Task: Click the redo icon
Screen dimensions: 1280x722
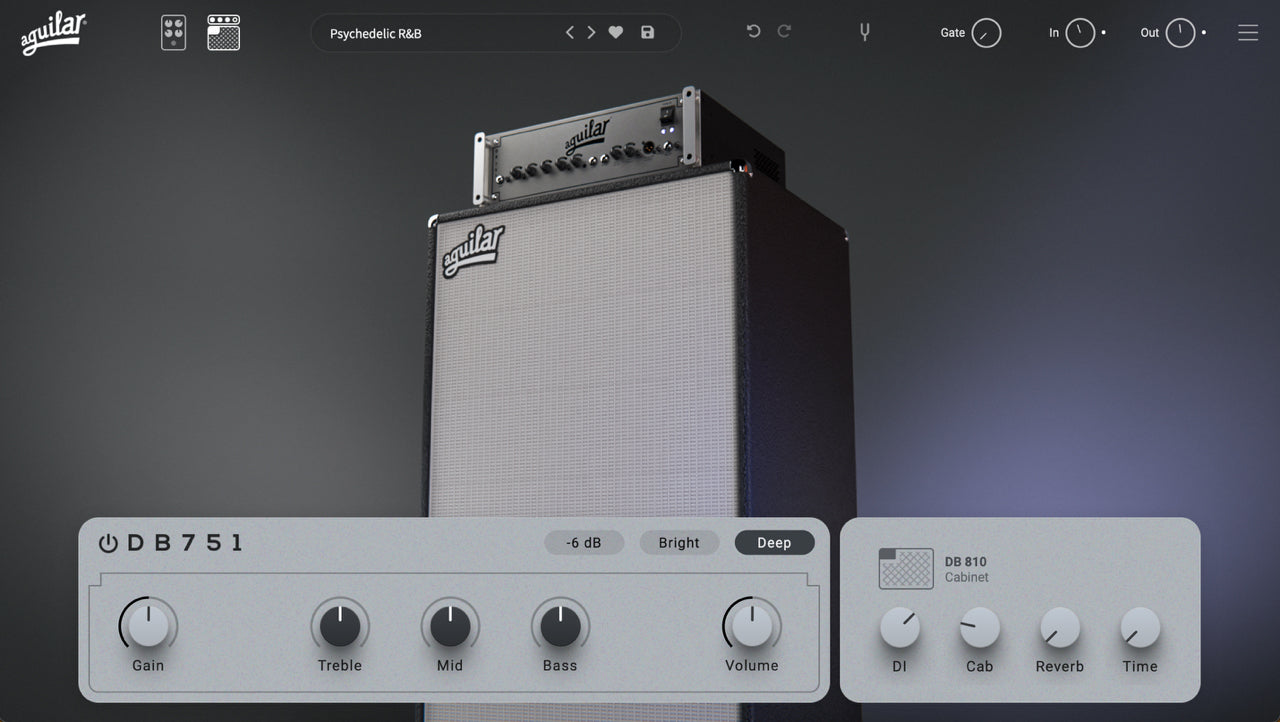Action: click(786, 32)
